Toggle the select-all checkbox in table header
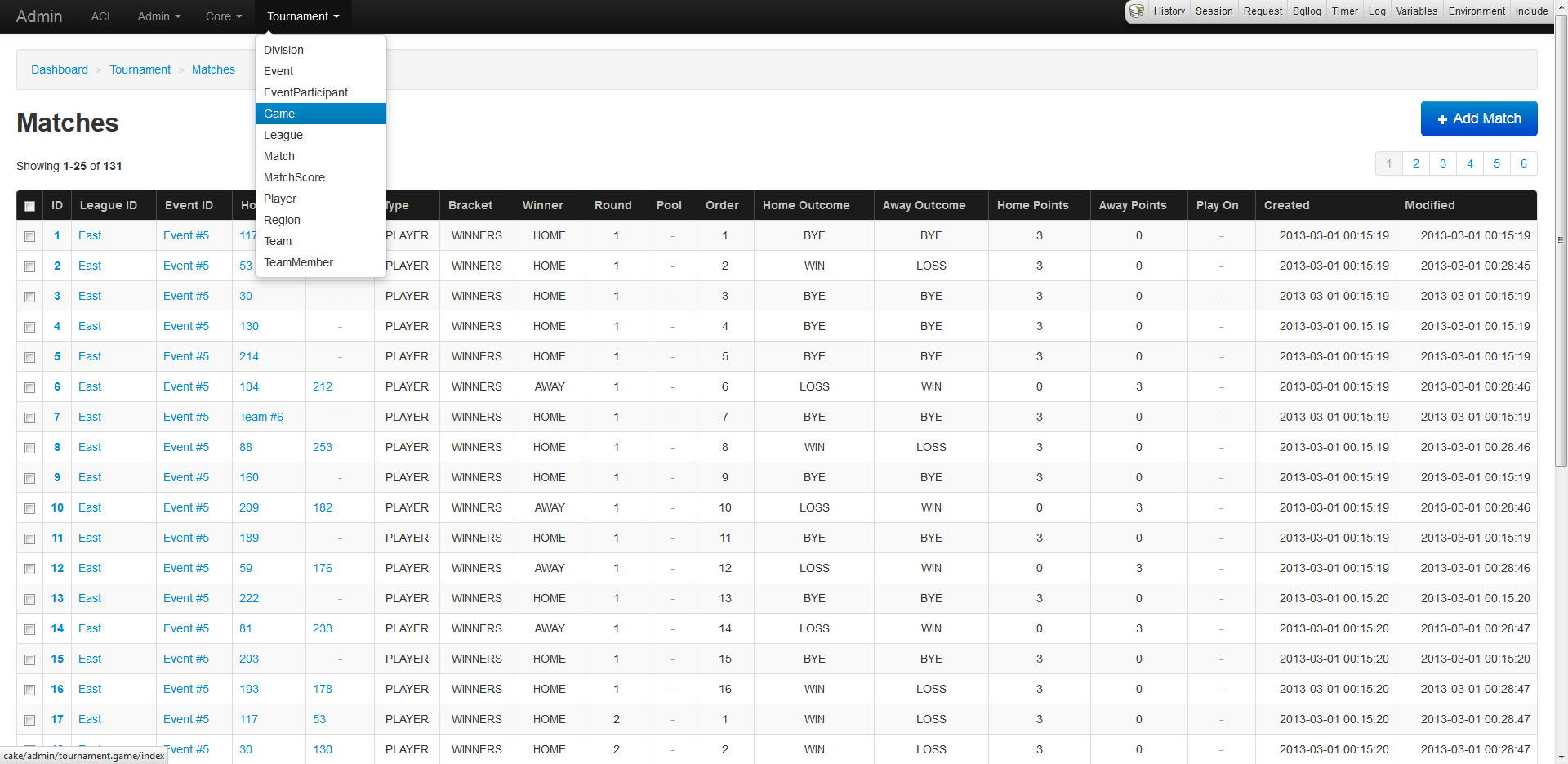The width and height of the screenshot is (1568, 764). click(x=30, y=206)
